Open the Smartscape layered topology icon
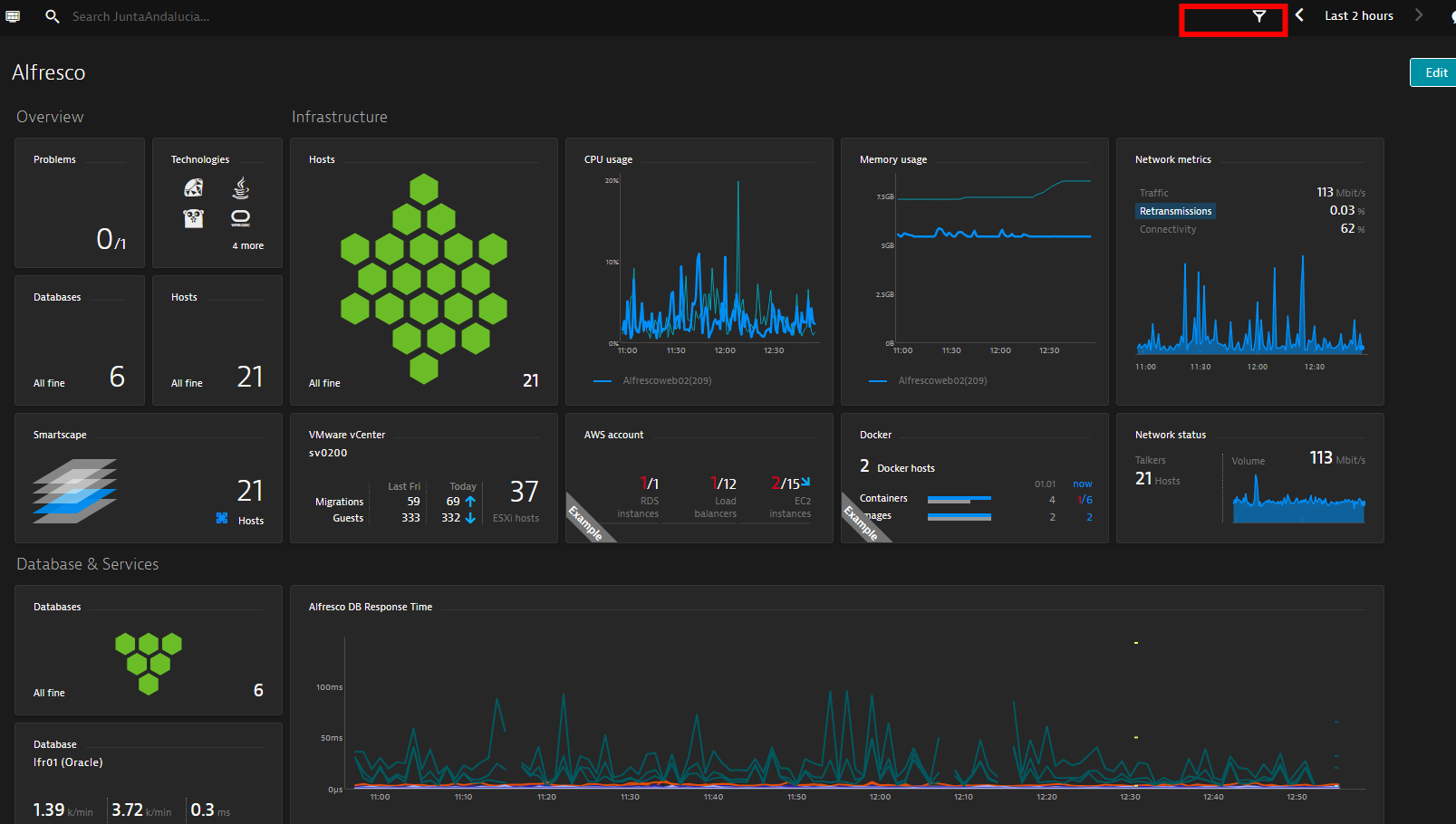Screen dimensions: 1456x824 point(74,491)
